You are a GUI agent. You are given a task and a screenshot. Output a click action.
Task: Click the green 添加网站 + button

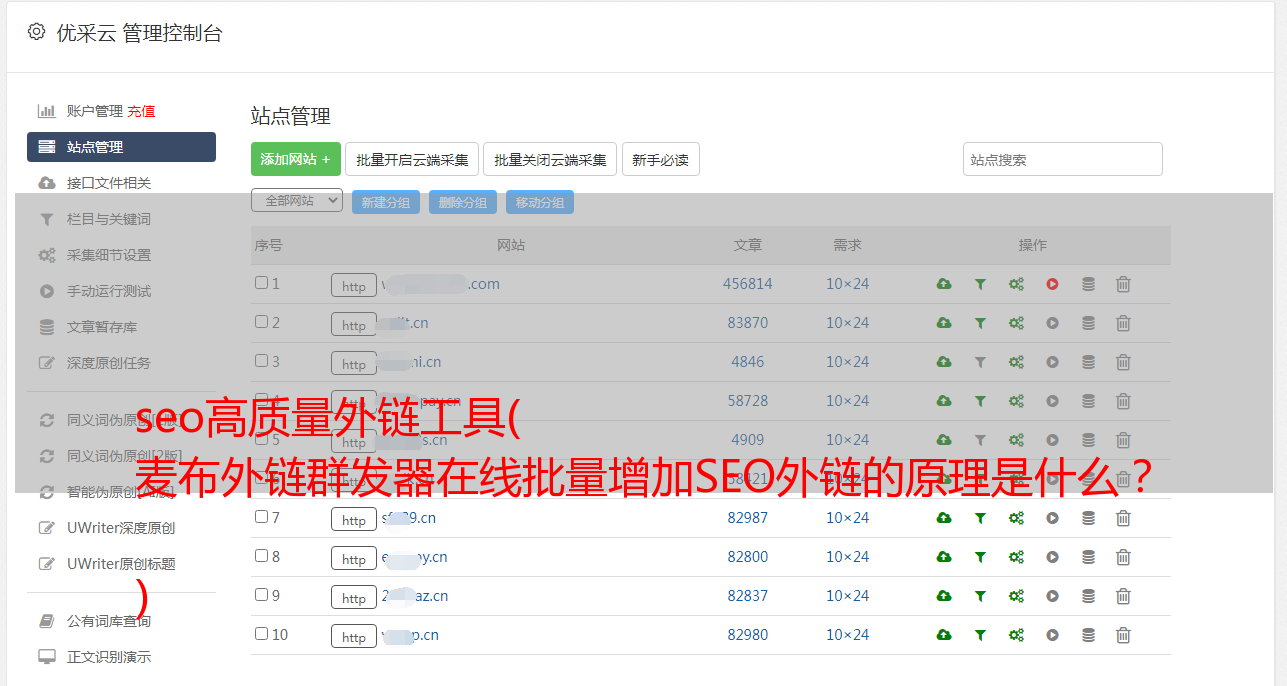click(x=296, y=159)
